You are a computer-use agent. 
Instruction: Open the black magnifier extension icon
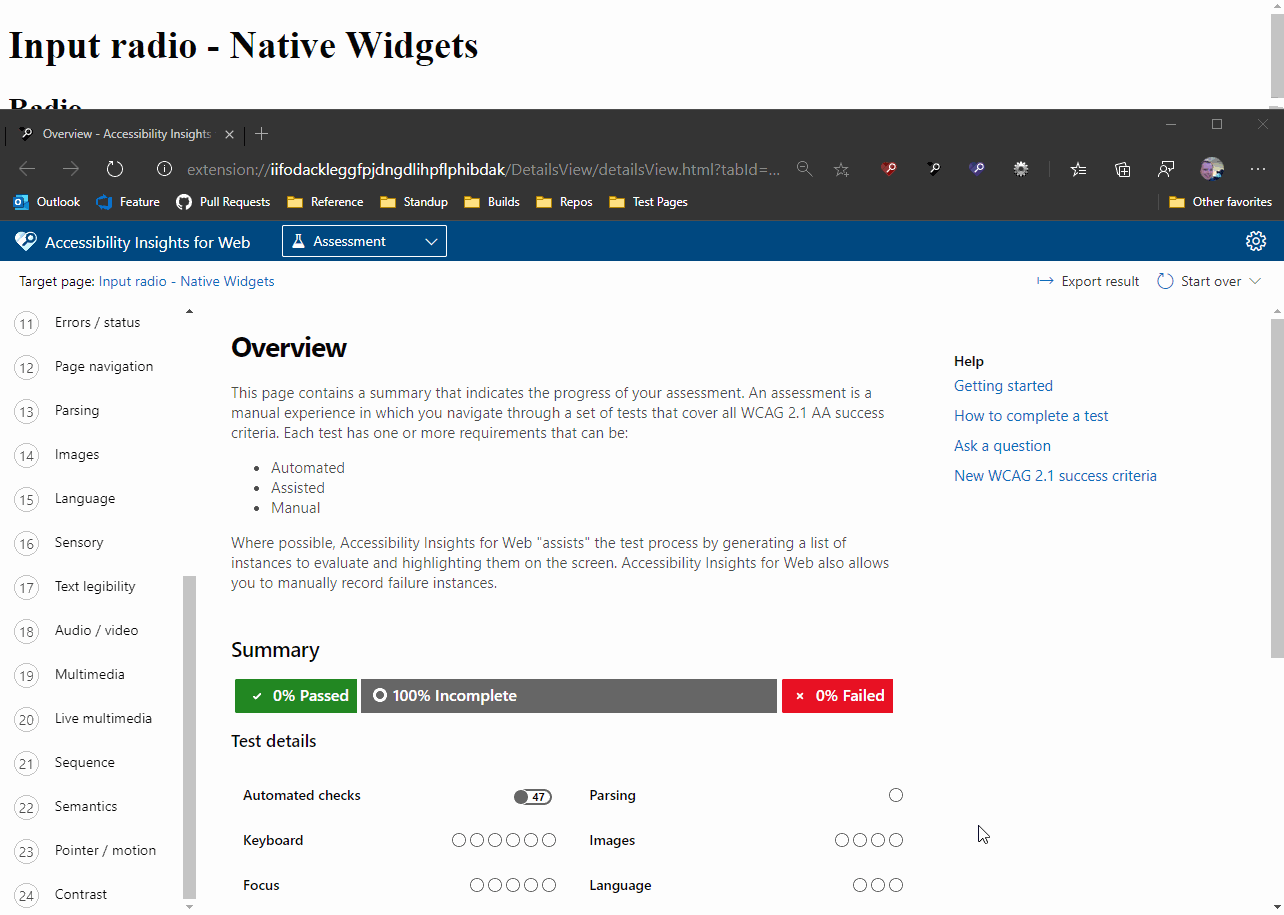[x=933, y=169]
